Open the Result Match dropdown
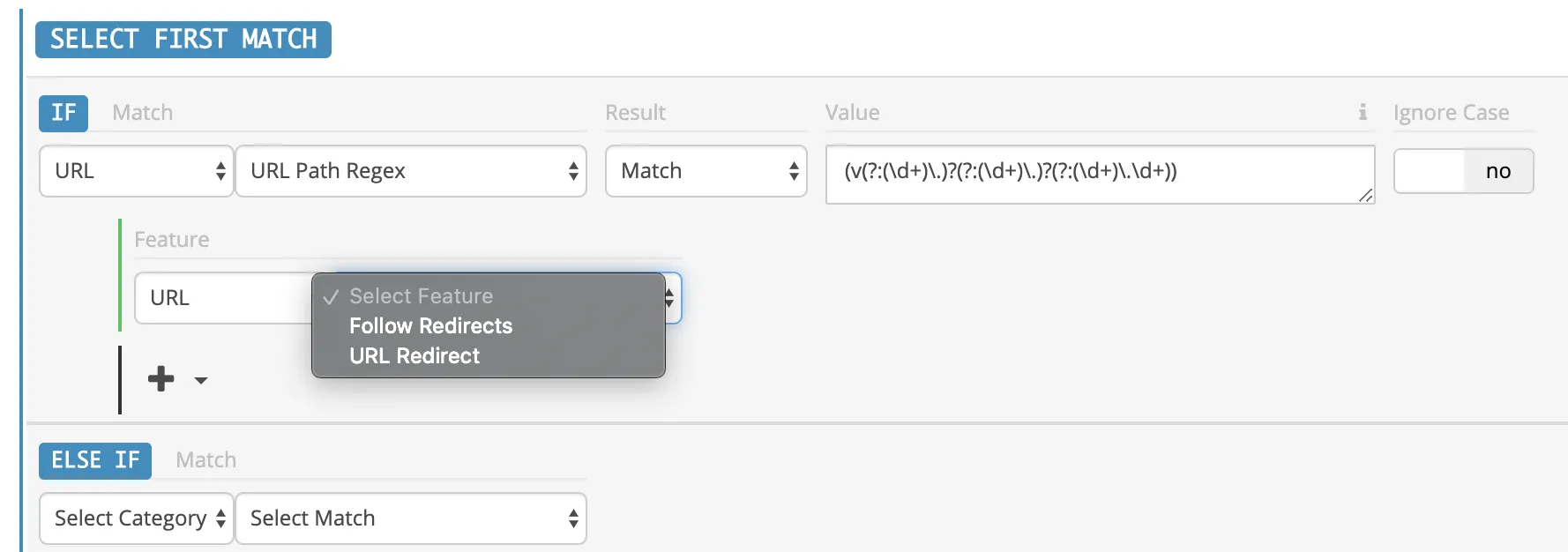The image size is (1568, 552). click(706, 171)
